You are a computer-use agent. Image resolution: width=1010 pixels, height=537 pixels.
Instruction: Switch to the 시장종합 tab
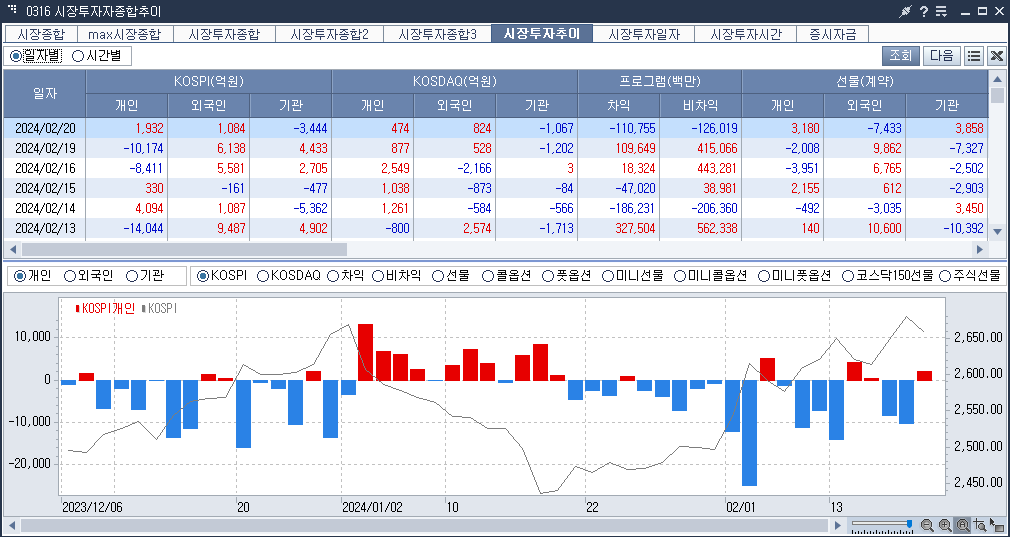pos(41,34)
